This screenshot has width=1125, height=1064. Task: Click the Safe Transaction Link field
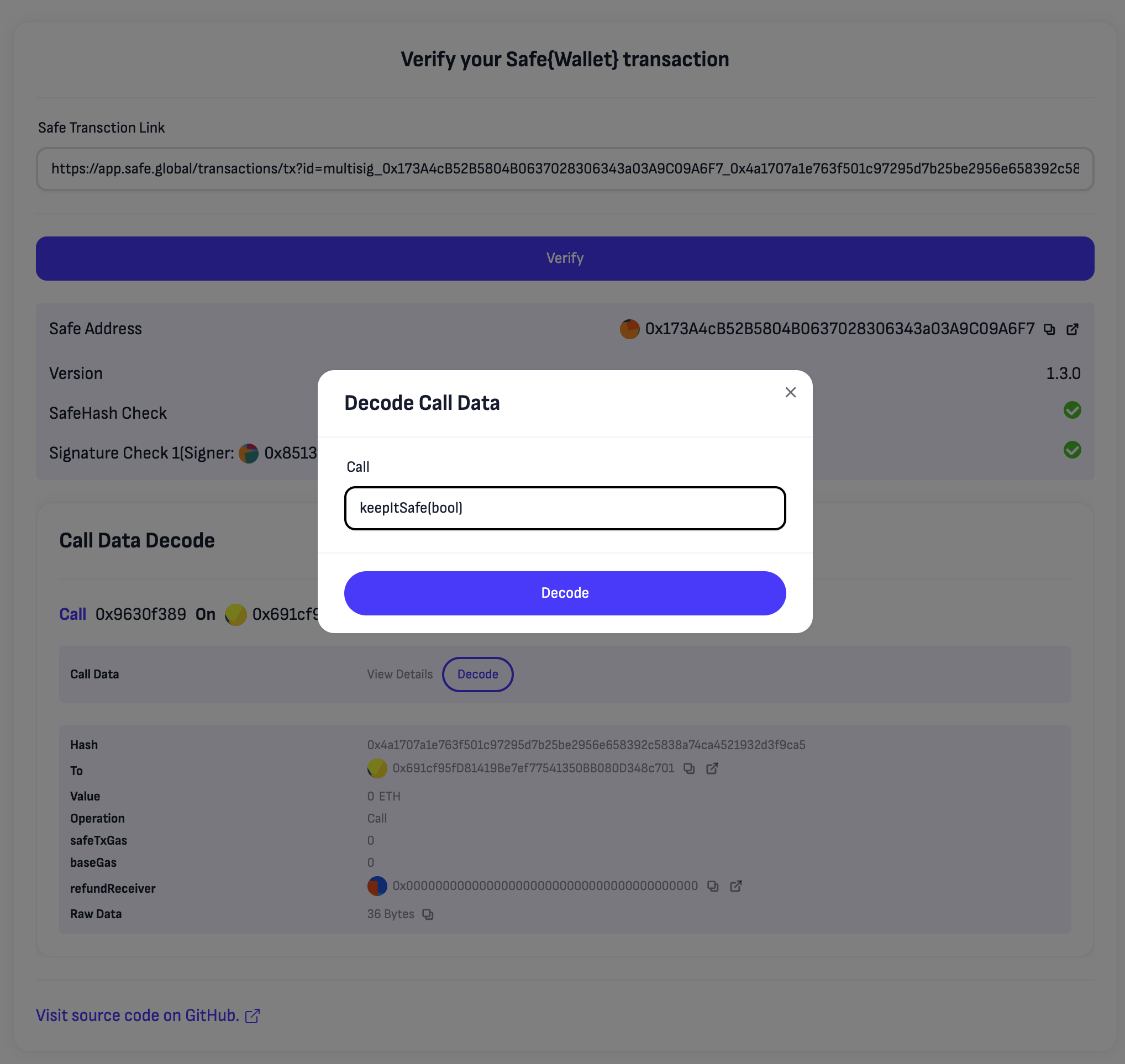point(565,168)
